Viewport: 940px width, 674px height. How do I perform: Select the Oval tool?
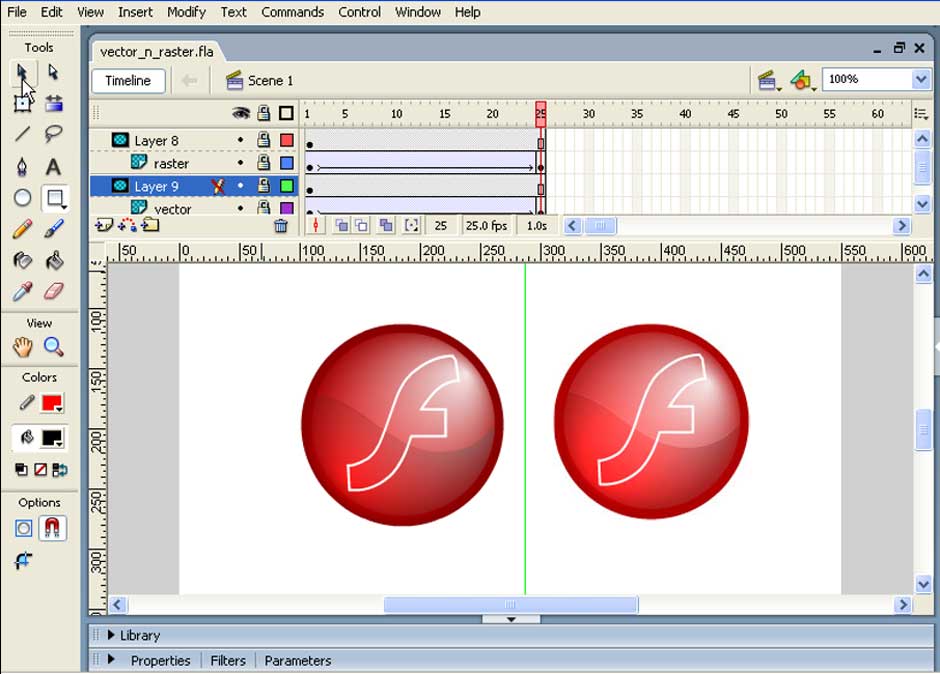(x=23, y=198)
